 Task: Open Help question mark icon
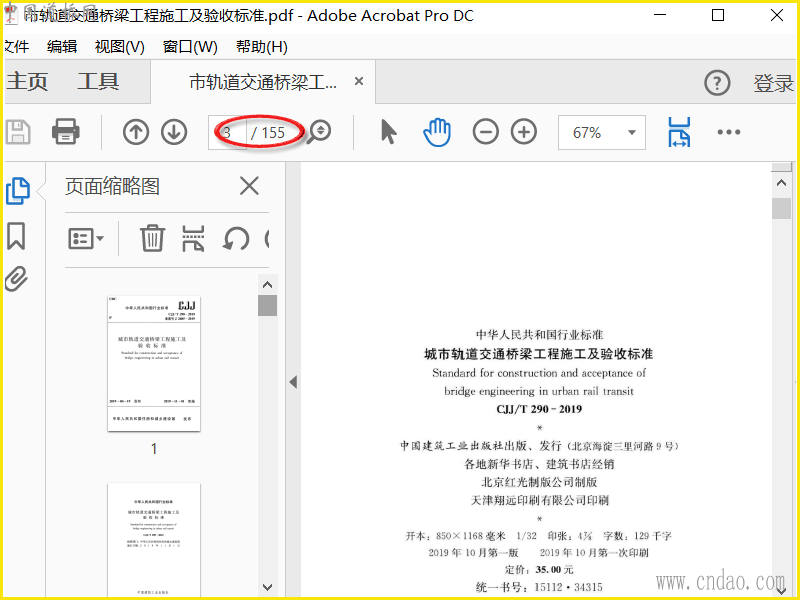[x=717, y=83]
